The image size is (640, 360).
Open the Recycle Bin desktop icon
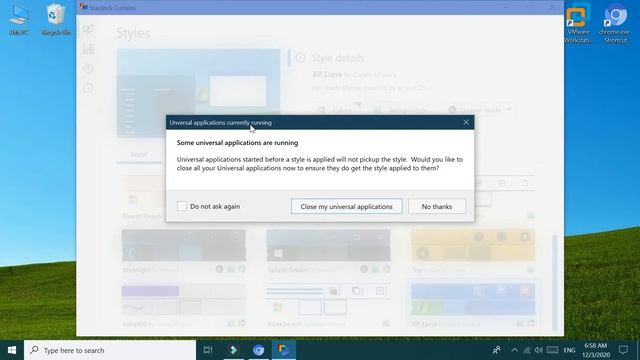[x=56, y=20]
